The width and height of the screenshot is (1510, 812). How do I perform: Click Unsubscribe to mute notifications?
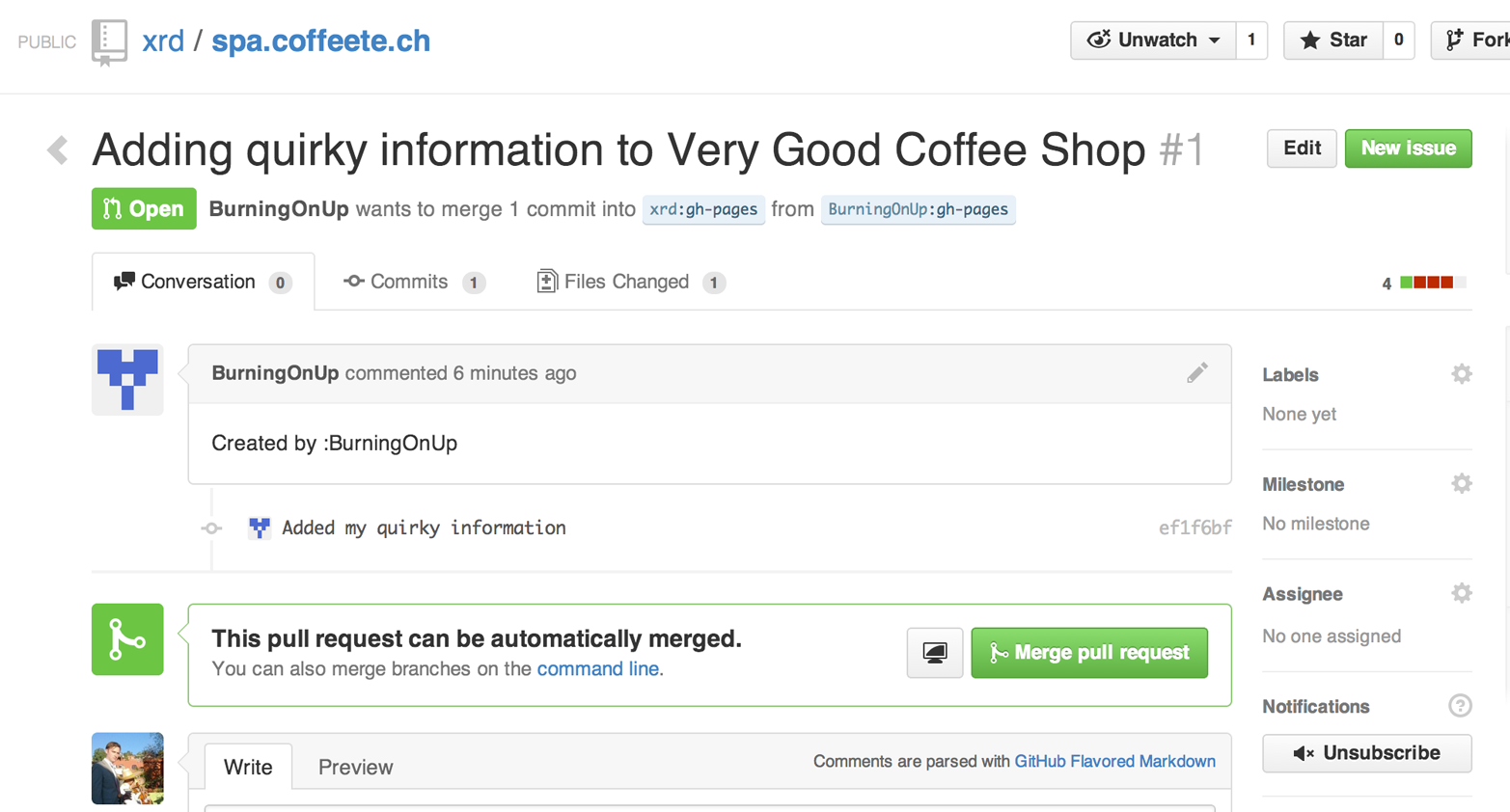(x=1366, y=753)
